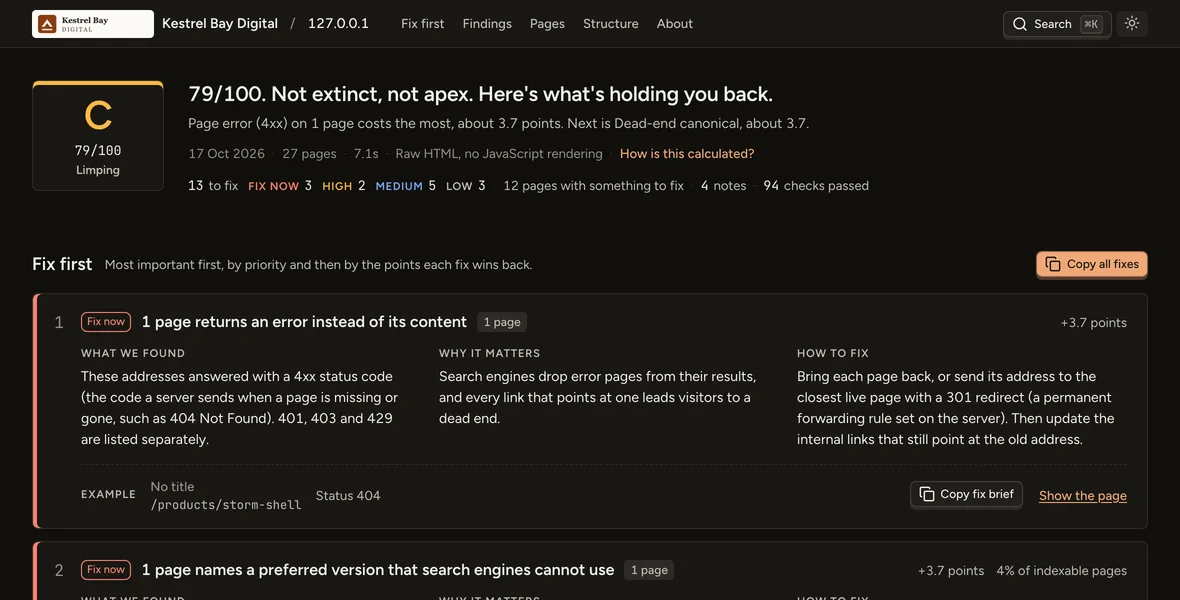Open the "How is this calculated?" link
Viewport: 1180px width, 600px height.
pos(687,154)
